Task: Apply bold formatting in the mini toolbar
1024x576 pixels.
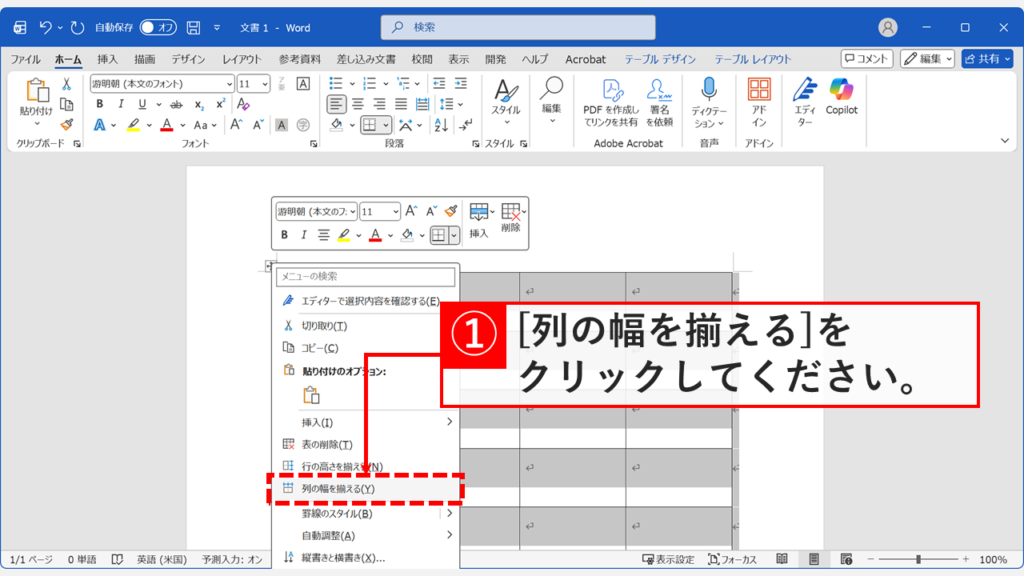Action: pos(285,235)
